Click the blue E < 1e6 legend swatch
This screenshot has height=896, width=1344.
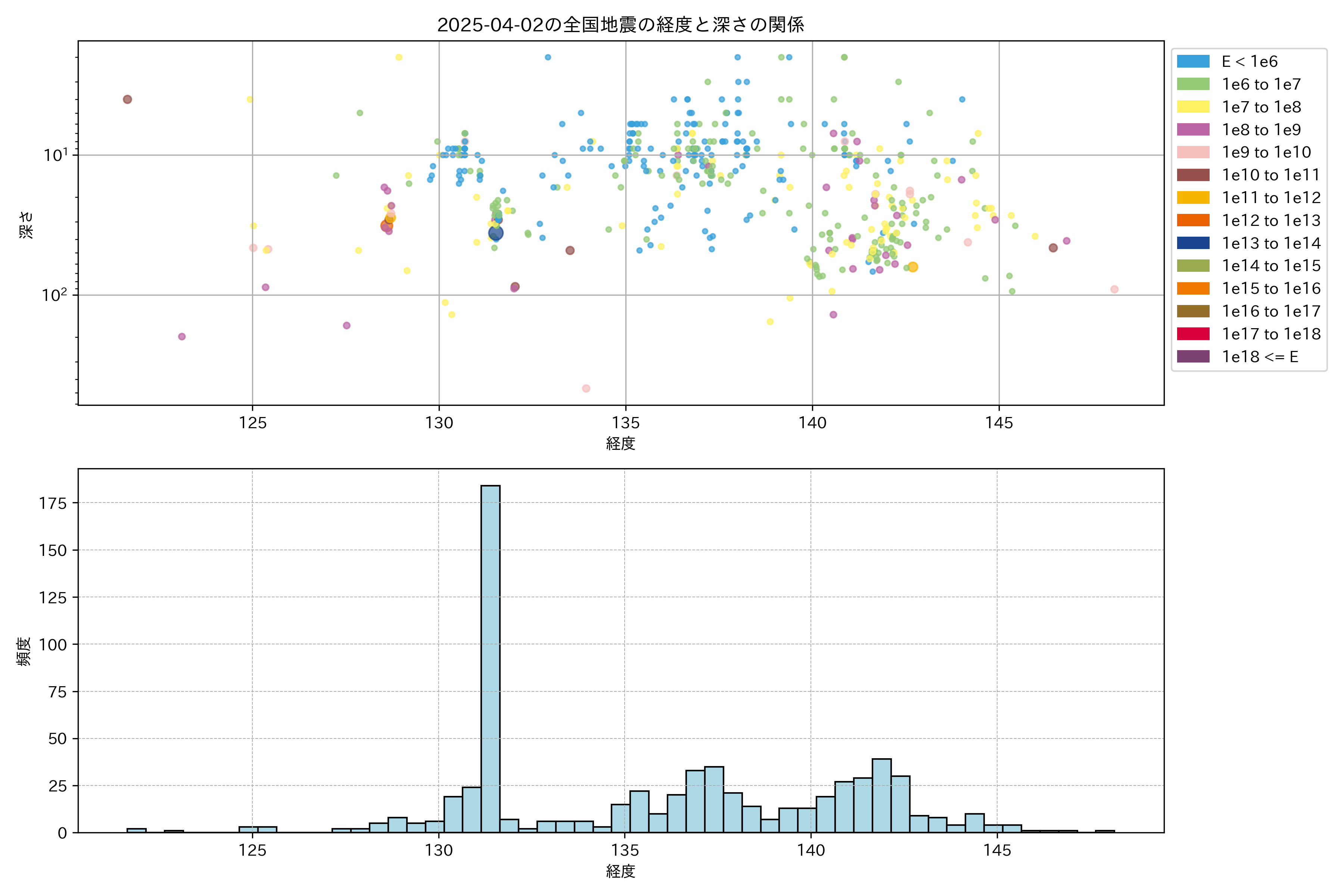(x=1193, y=62)
